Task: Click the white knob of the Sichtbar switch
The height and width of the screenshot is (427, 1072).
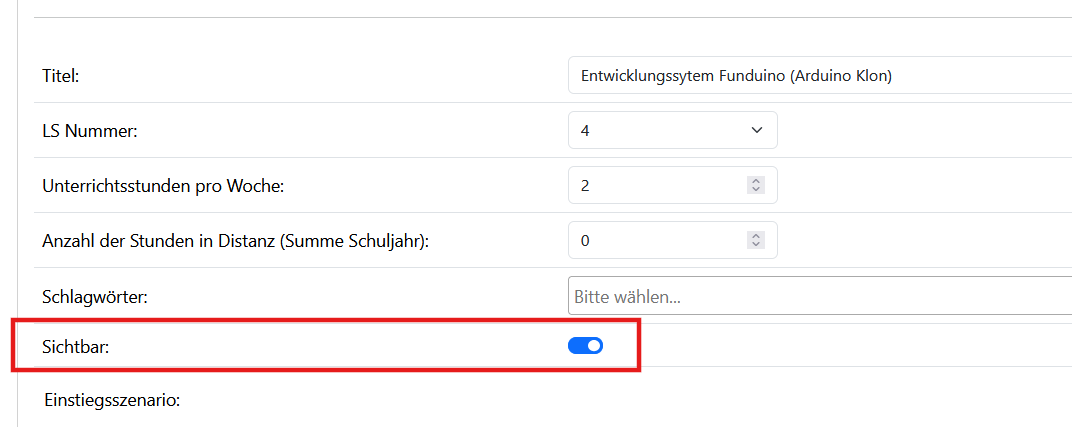Action: pos(594,346)
